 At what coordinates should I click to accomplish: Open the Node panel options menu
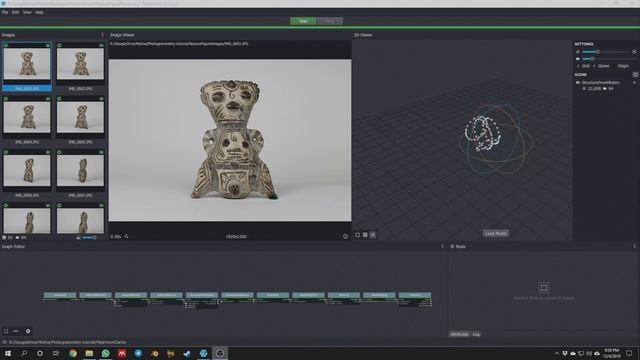(635, 247)
